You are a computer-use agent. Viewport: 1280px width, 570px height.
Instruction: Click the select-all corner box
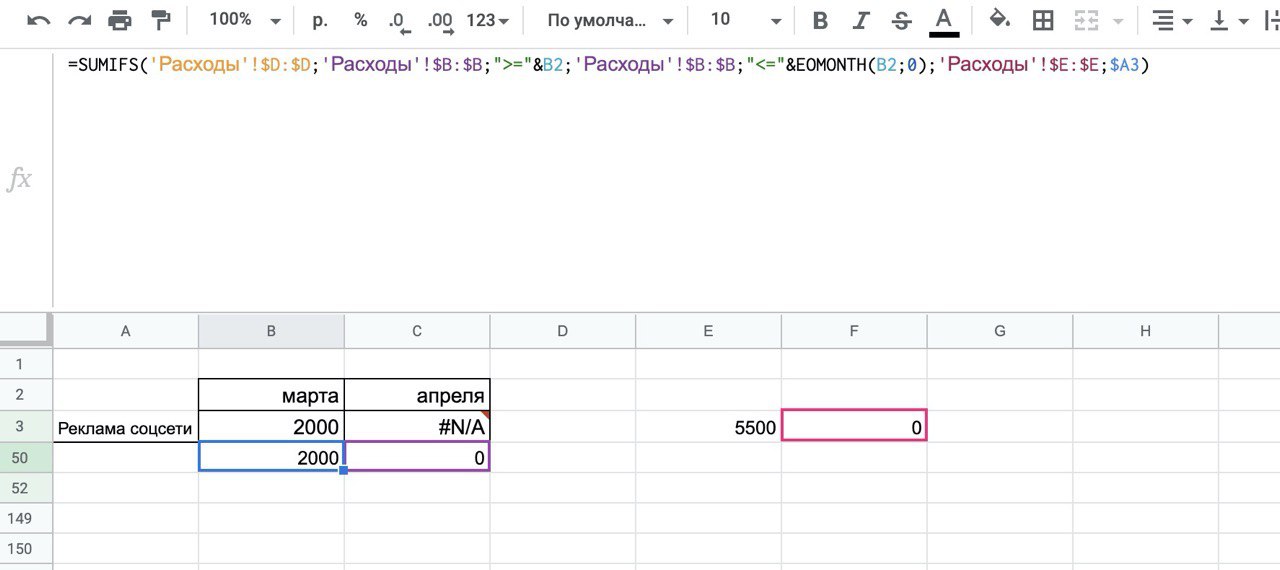(x=26, y=330)
